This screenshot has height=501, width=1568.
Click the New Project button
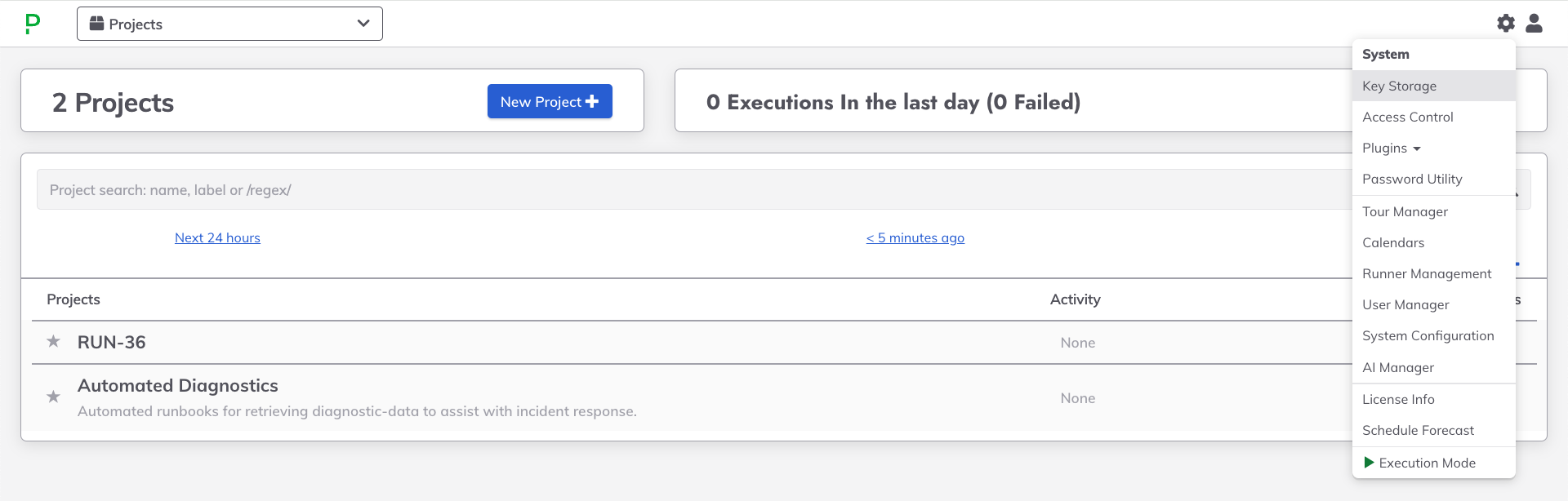(550, 101)
